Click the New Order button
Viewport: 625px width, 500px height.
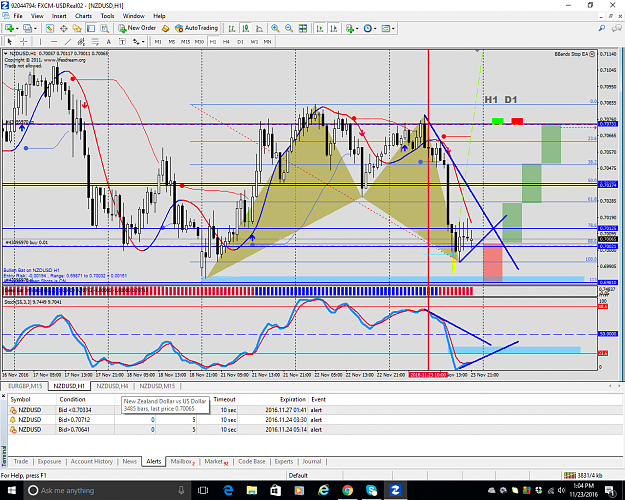coord(137,28)
